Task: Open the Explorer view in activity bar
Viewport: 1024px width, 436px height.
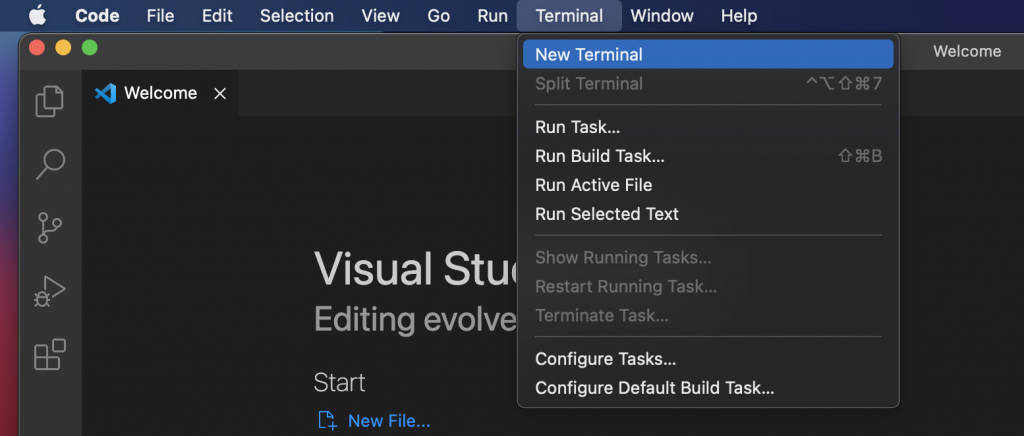Action: pyautogui.click(x=50, y=102)
